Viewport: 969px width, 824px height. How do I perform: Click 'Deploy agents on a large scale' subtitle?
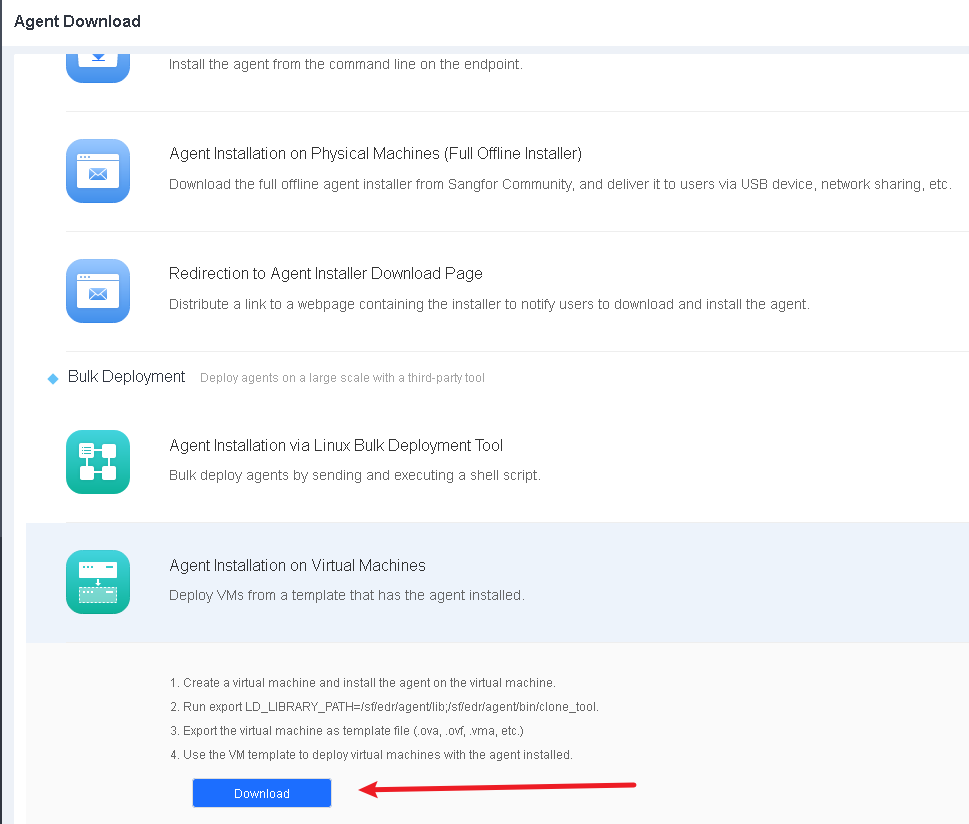[342, 378]
